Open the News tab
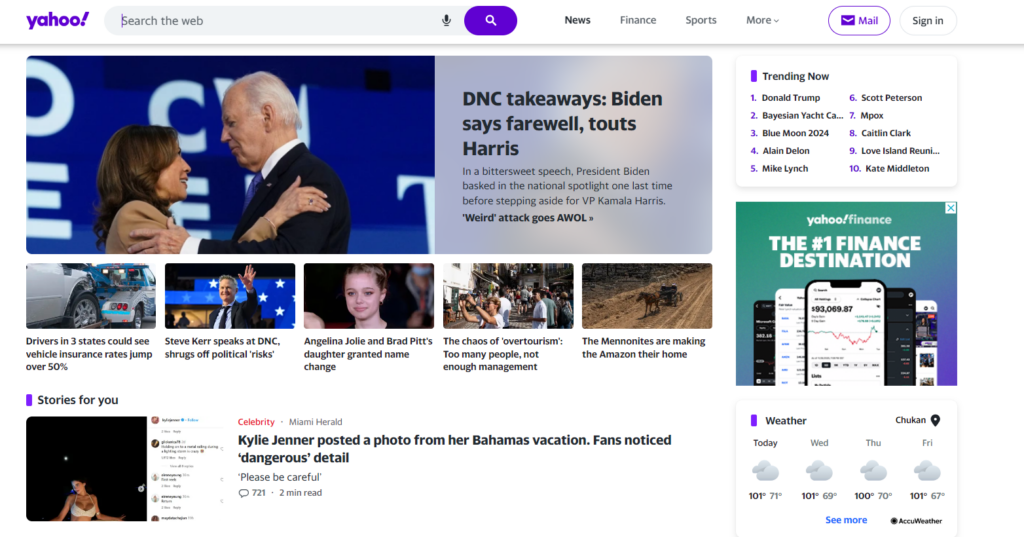This screenshot has height=537, width=1024. pos(577,20)
